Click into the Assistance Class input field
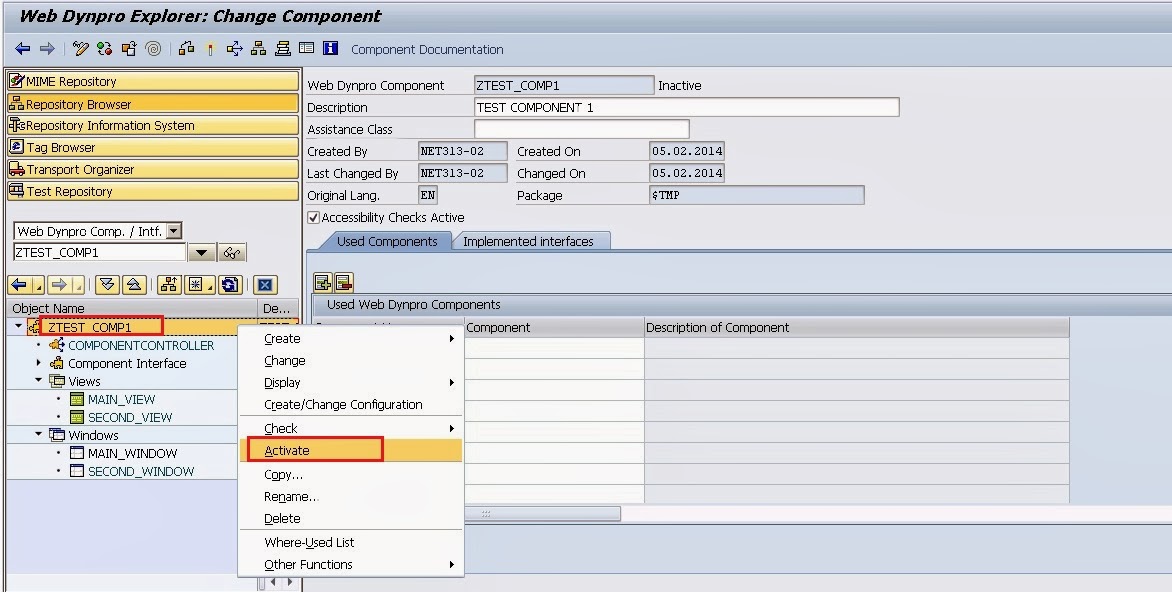The image size is (1172, 592). (581, 129)
